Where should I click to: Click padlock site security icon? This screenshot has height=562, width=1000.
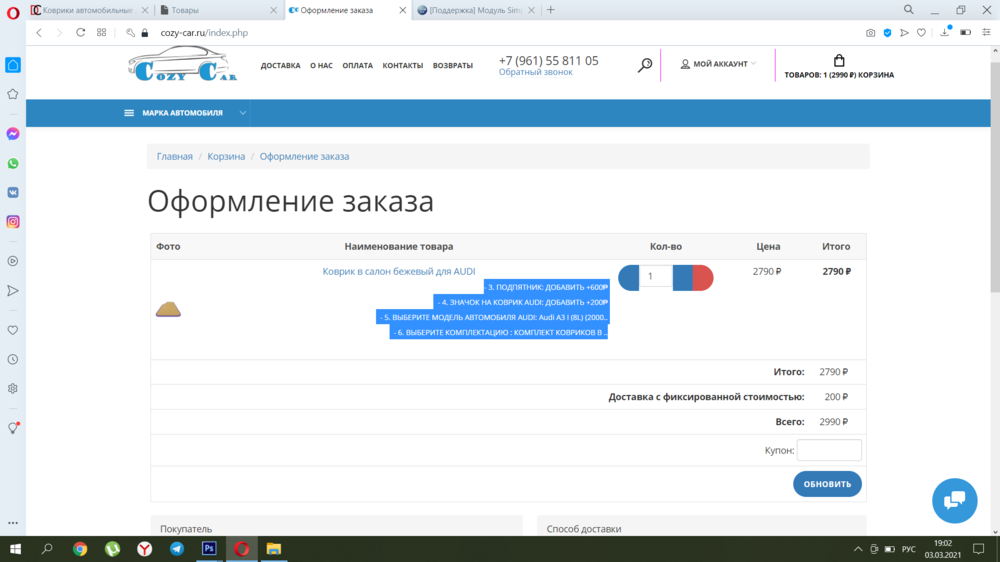(x=145, y=33)
